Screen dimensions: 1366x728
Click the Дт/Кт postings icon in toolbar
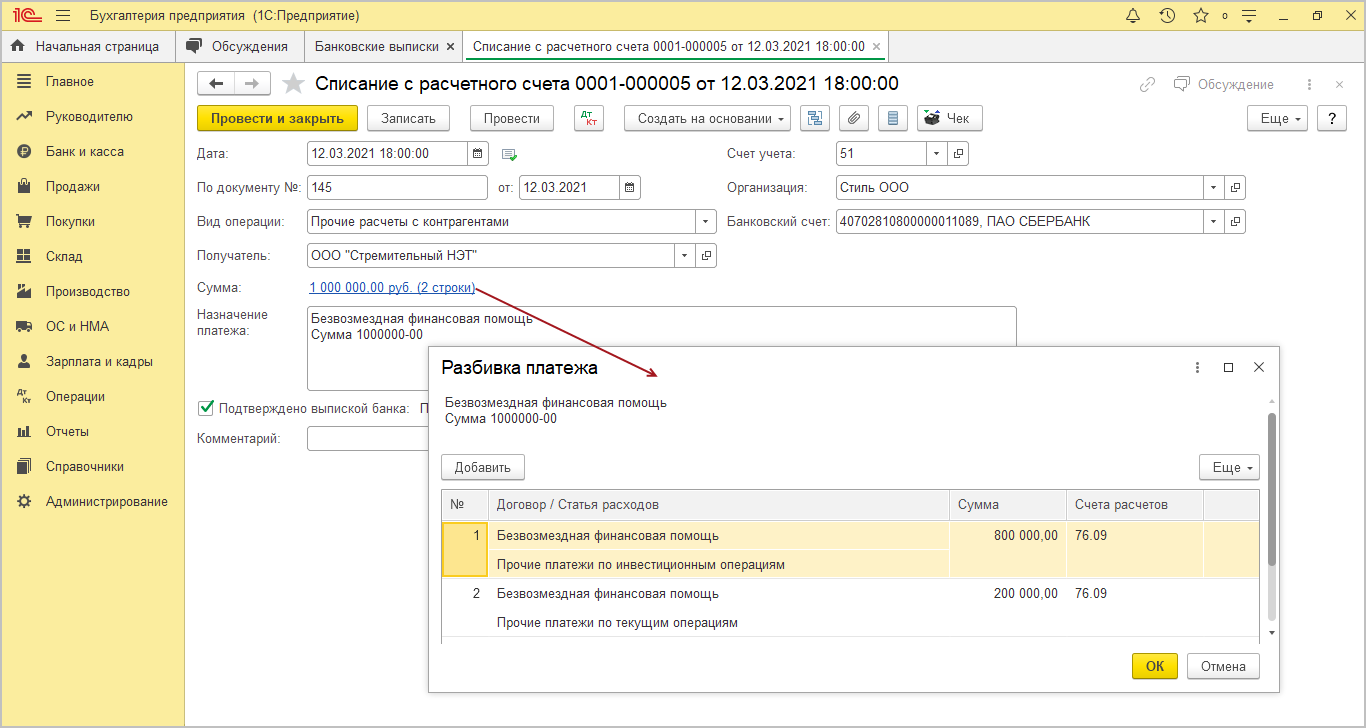(x=589, y=118)
